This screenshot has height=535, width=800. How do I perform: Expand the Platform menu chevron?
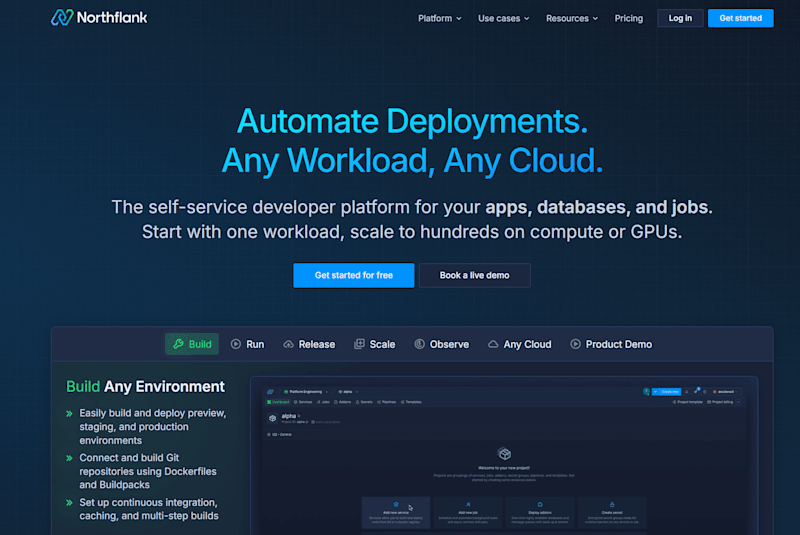point(459,18)
